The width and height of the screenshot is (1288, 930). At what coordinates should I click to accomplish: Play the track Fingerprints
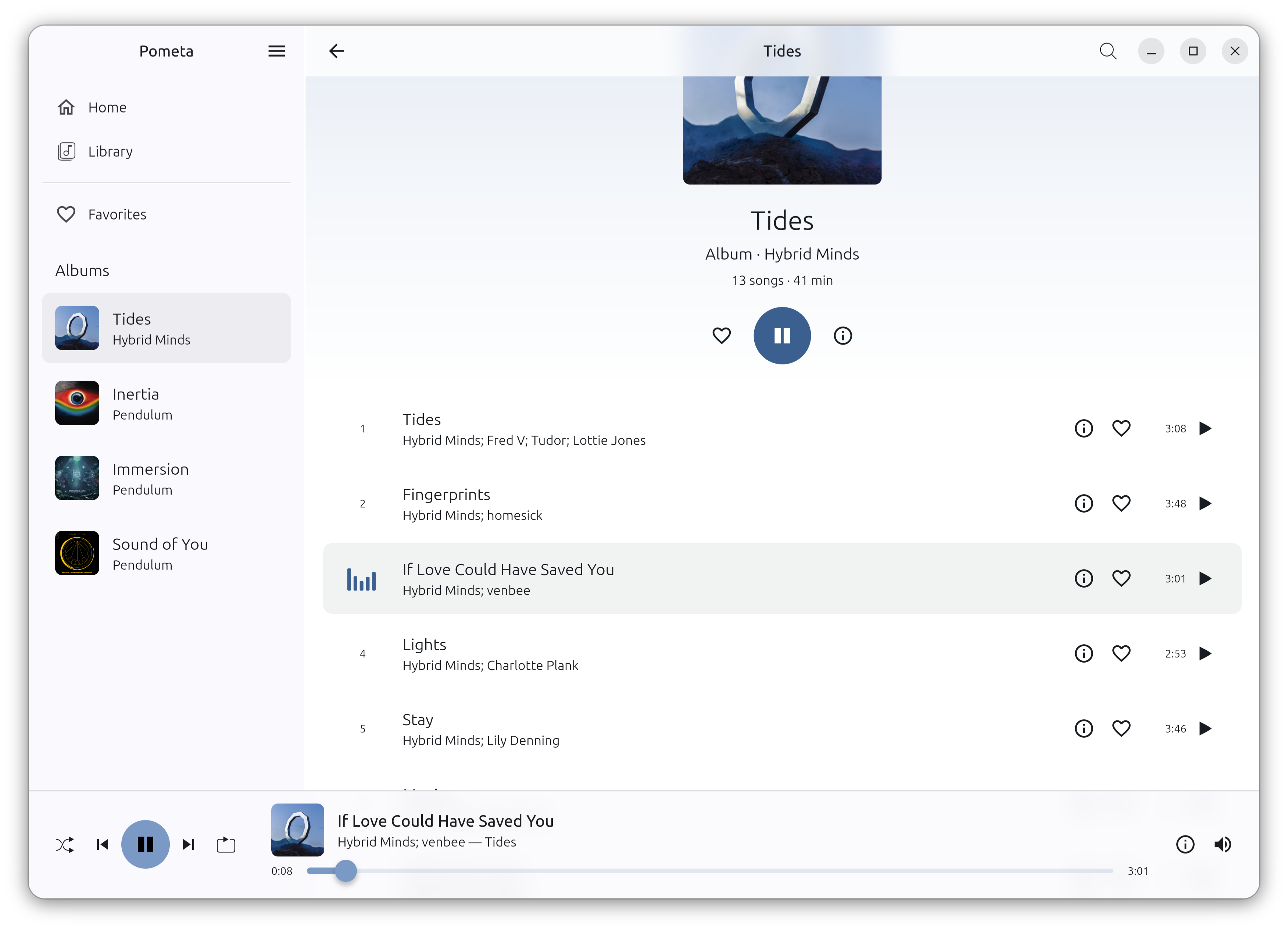point(1205,503)
